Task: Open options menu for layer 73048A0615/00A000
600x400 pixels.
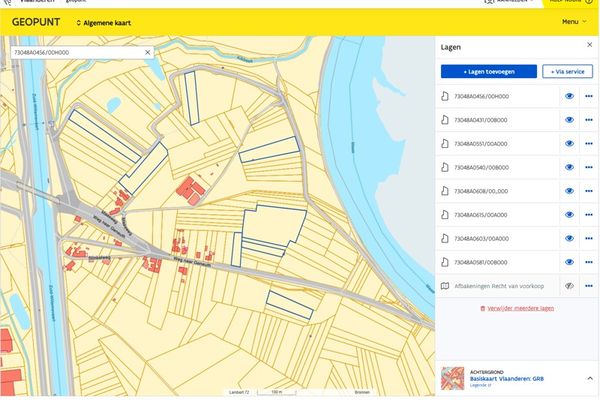Action: coord(588,215)
